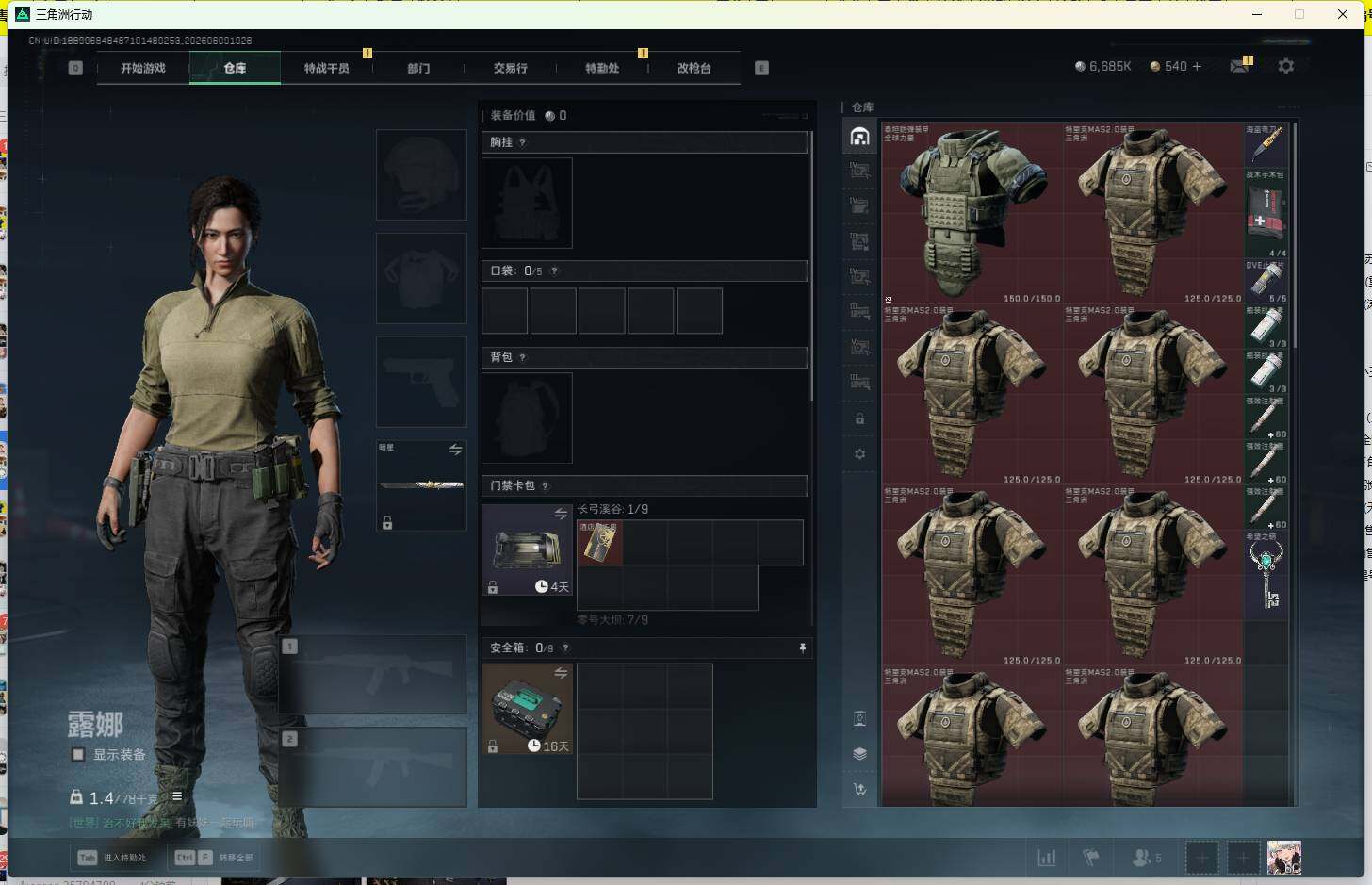Screen dimensions: 1372x885
Task: Go to the 部门 tab
Action: (418, 68)
